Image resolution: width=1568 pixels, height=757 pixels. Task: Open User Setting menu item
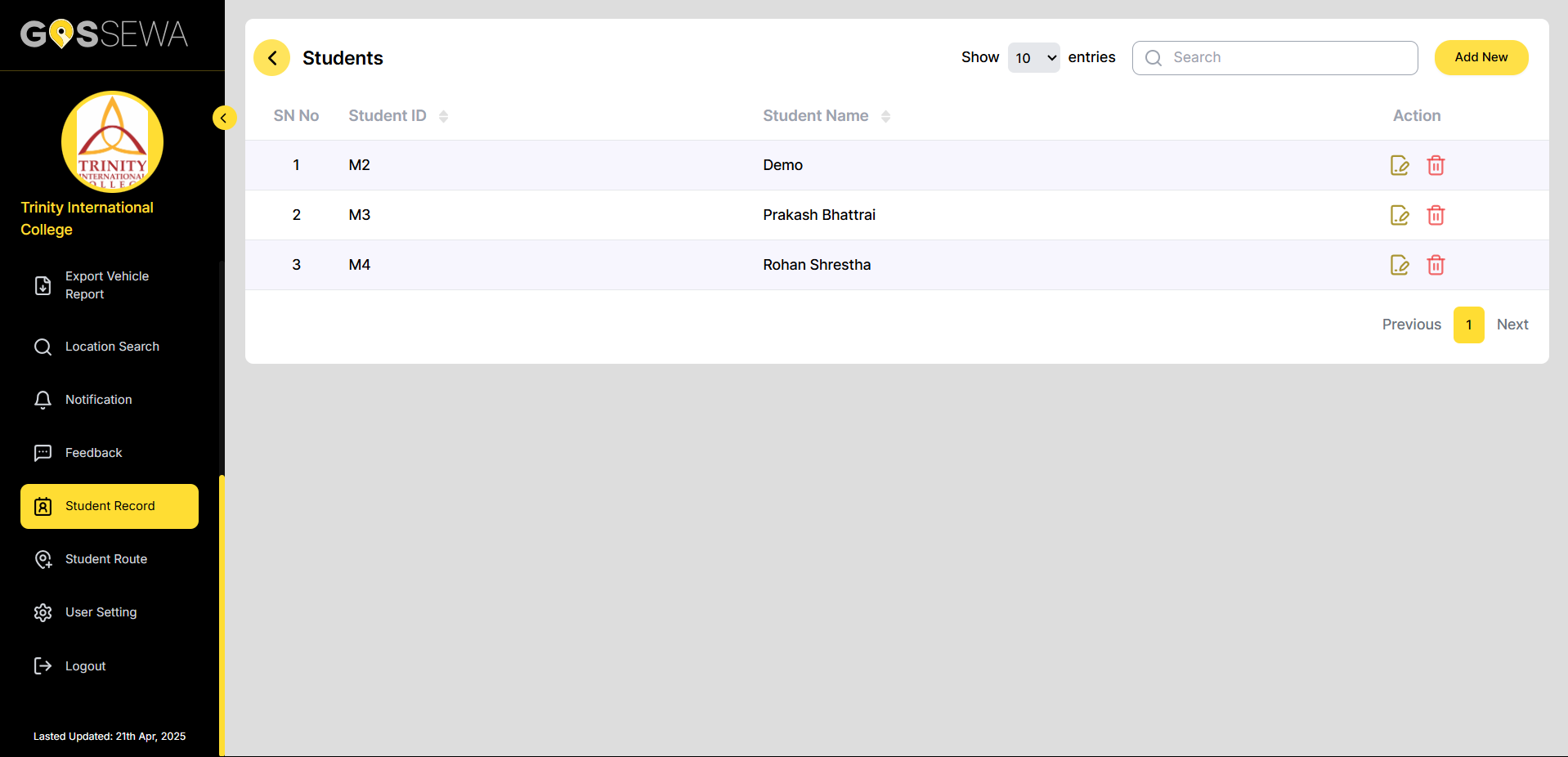click(110, 612)
